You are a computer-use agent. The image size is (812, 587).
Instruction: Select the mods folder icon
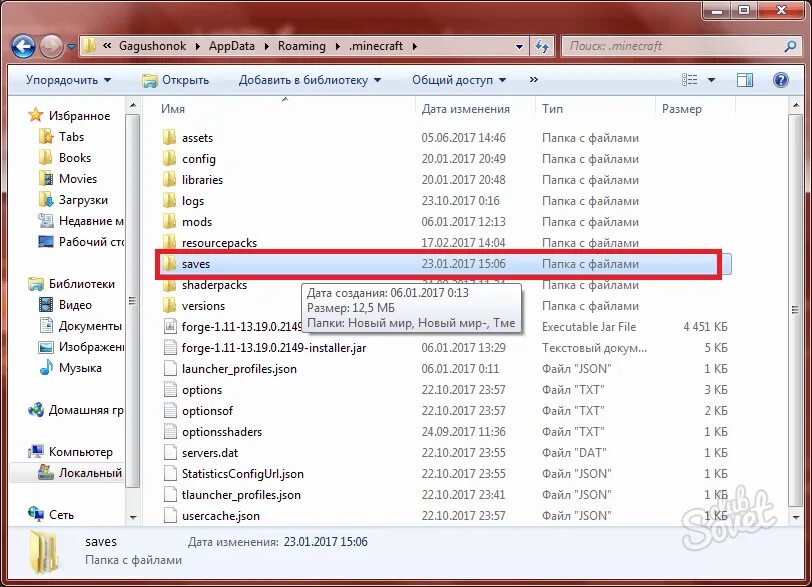coord(169,222)
